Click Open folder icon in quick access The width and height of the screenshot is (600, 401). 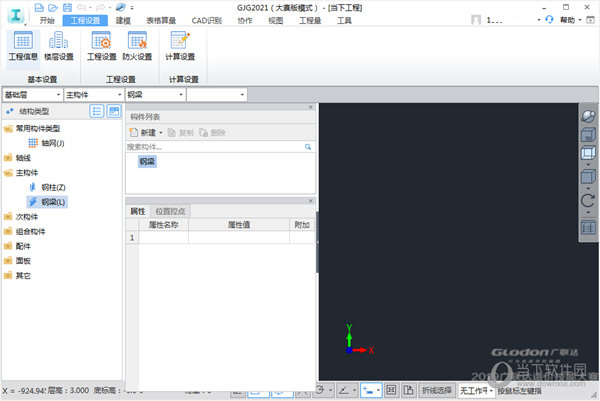coord(53,7)
